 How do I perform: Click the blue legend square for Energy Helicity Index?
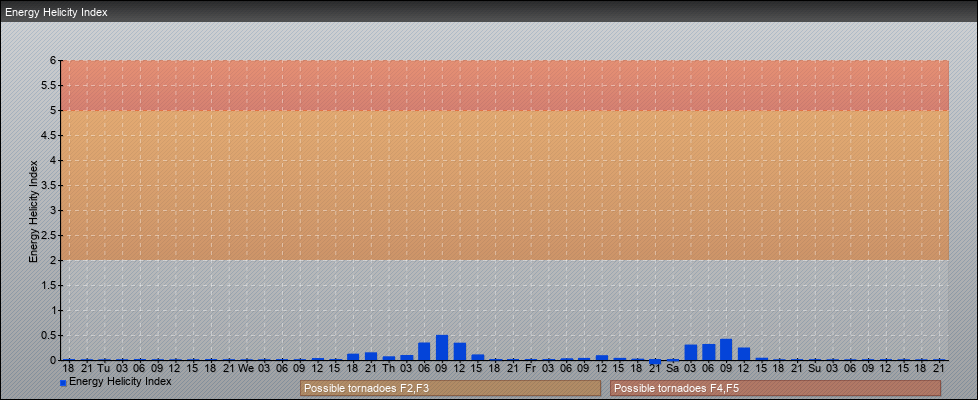63,383
